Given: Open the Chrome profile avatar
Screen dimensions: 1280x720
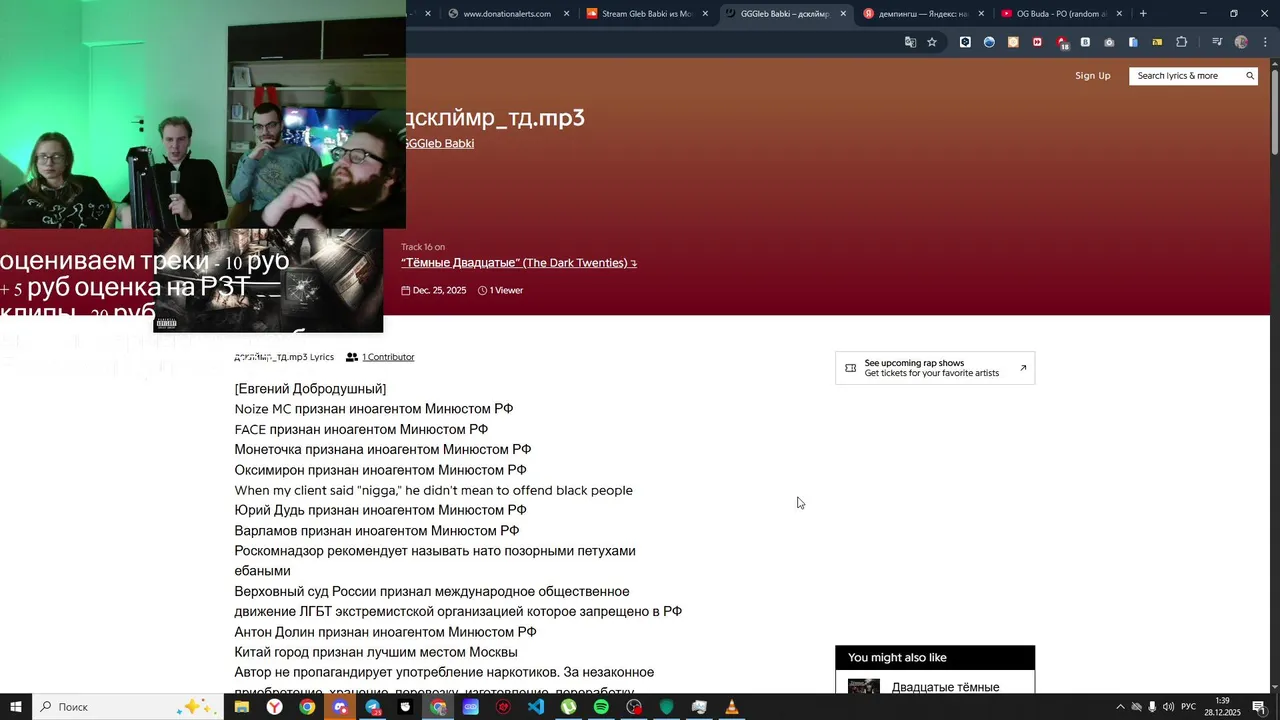Looking at the screenshot, I should click(1241, 42).
